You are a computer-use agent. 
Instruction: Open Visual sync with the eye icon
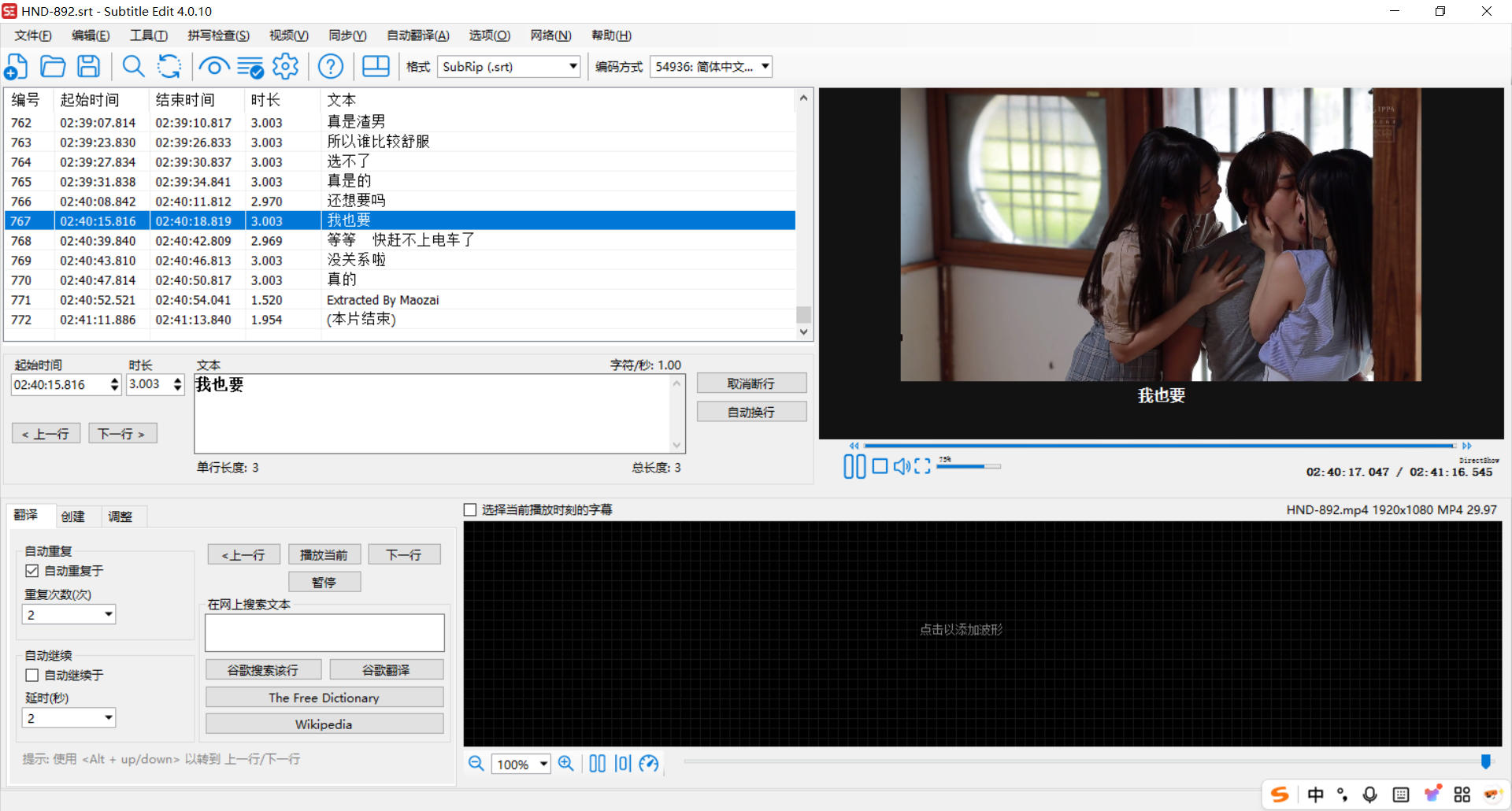point(213,67)
